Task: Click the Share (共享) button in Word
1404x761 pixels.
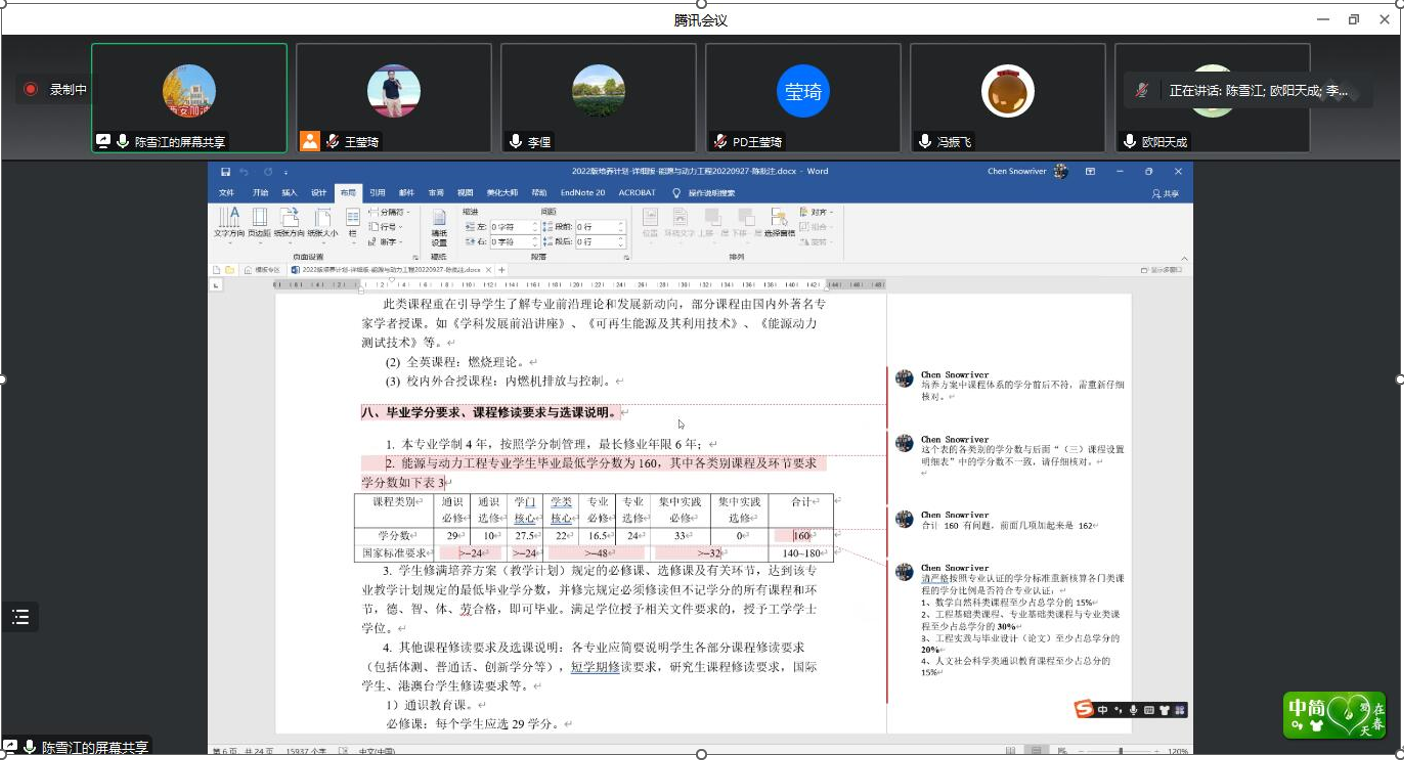Action: pos(1165,193)
